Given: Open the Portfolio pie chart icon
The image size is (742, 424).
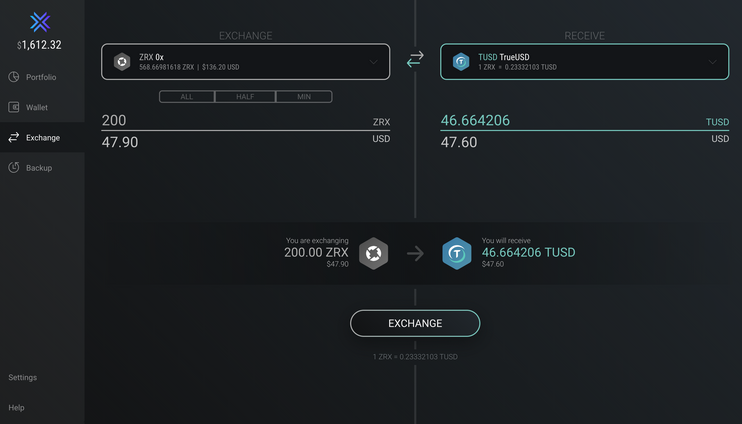Looking at the screenshot, I should [14, 77].
